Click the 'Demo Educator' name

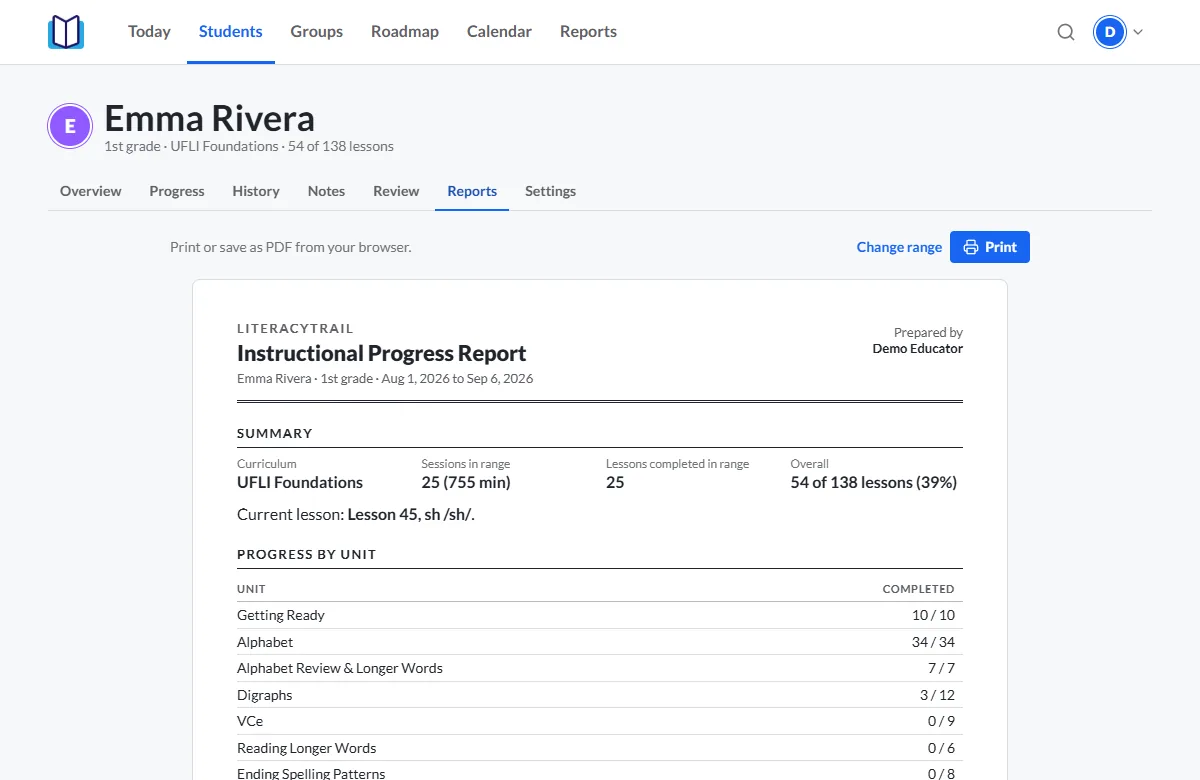(918, 349)
